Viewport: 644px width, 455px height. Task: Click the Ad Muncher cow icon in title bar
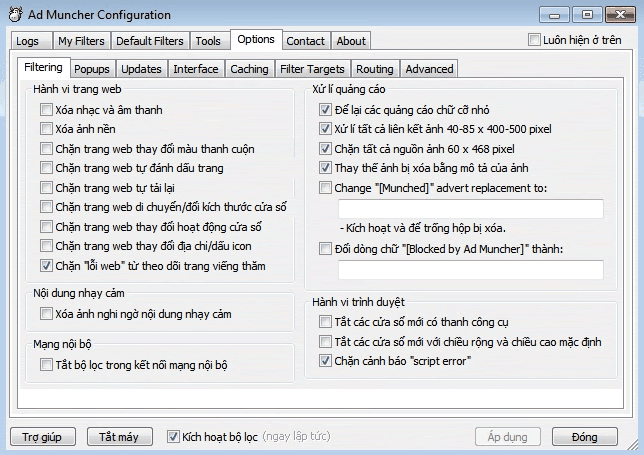tap(16, 14)
